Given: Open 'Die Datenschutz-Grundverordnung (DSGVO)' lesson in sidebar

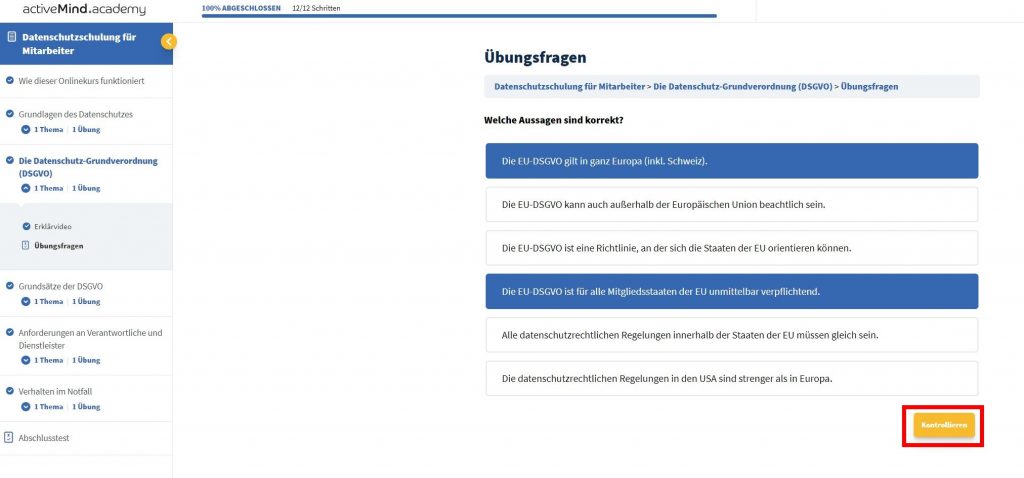Looking at the screenshot, I should tap(88, 167).
